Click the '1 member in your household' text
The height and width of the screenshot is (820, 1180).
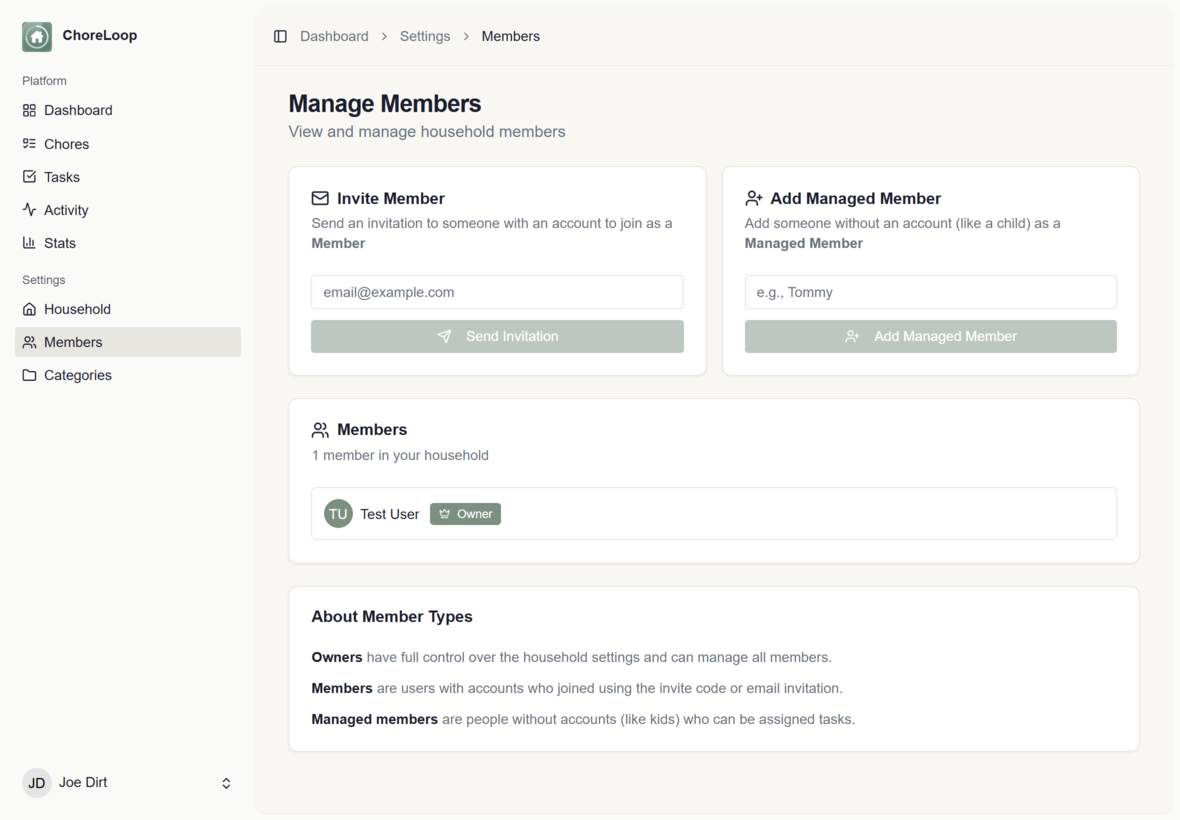400,455
